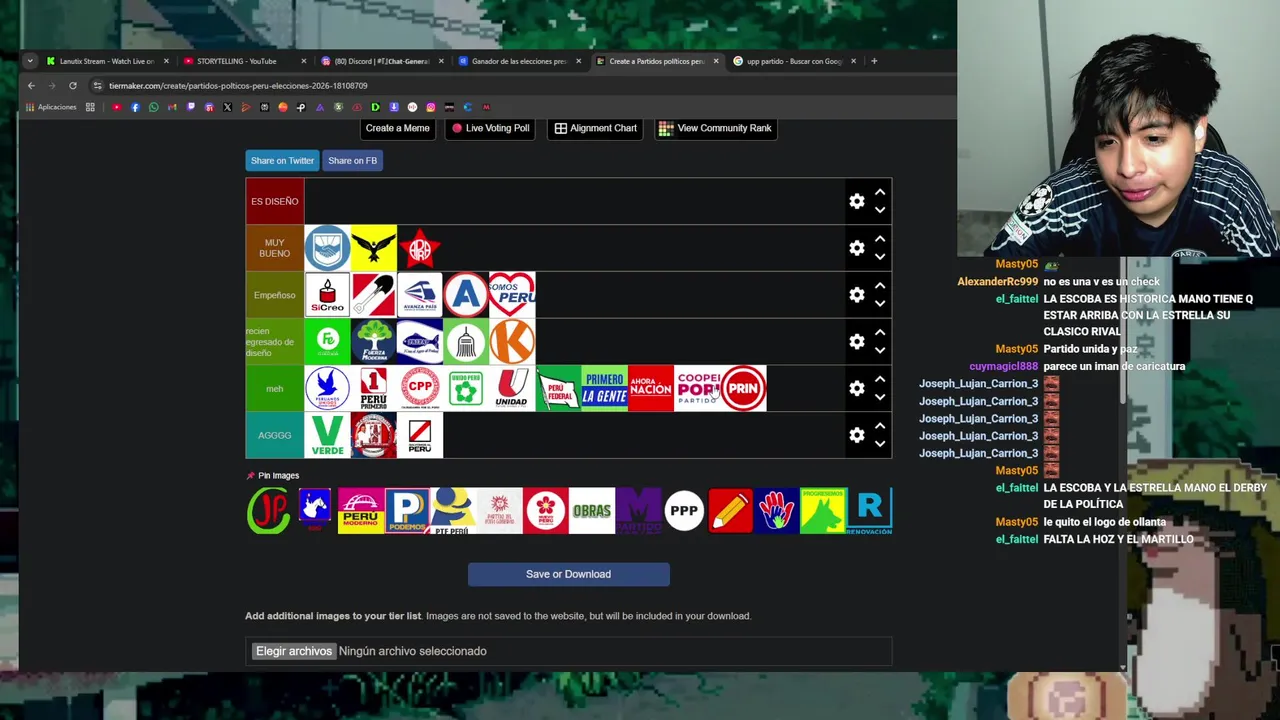This screenshot has height=720, width=1280.
Task: Select the CPP circular logo
Action: 420,388
